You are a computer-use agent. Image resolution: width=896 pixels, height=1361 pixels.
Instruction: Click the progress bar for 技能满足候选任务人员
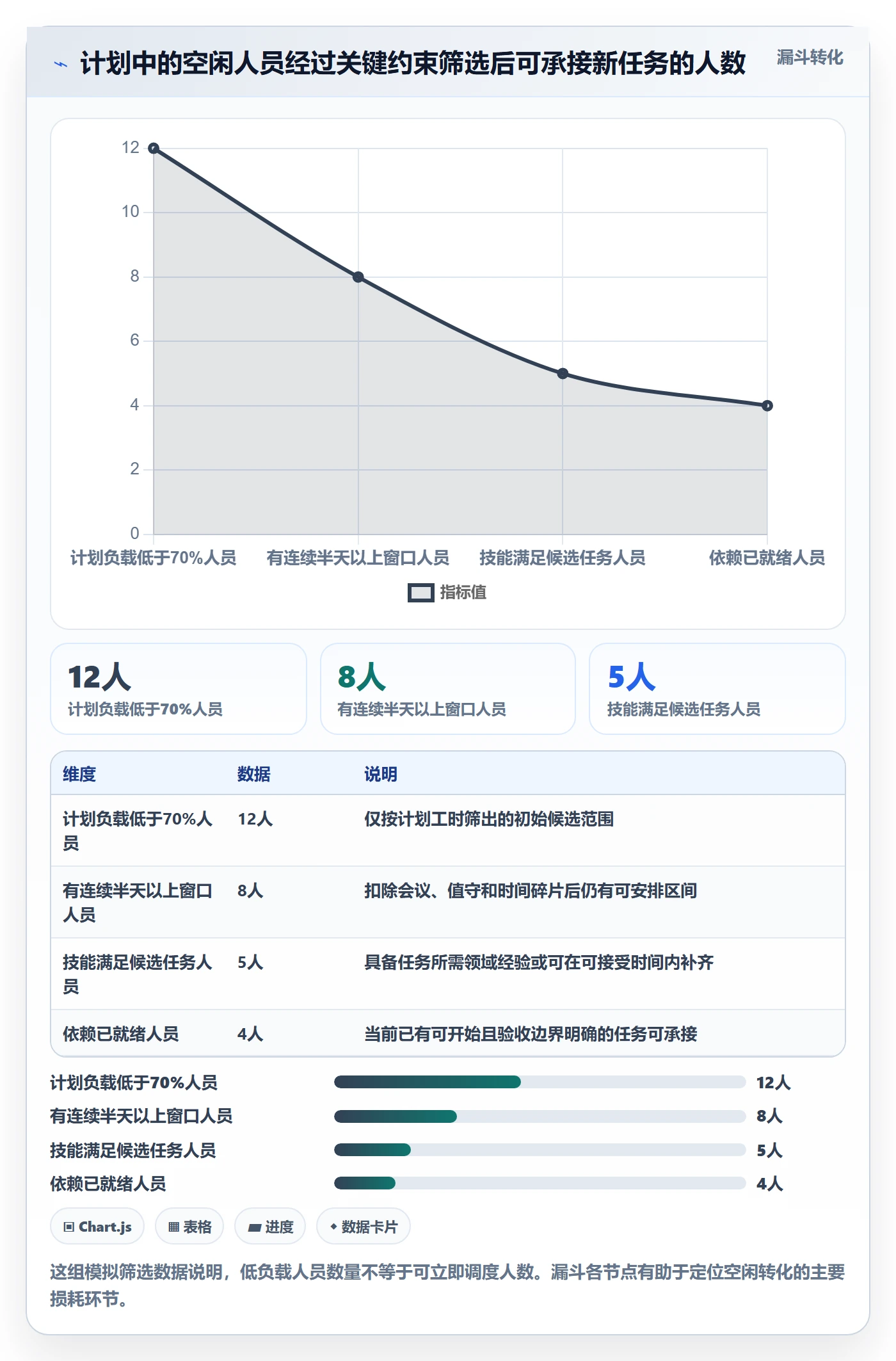[x=540, y=1150]
